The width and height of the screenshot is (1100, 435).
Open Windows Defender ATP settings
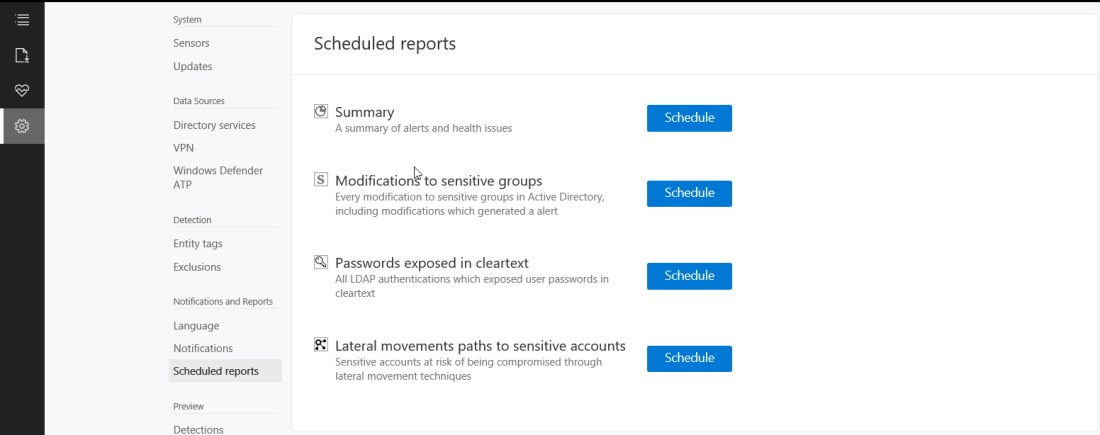point(218,177)
